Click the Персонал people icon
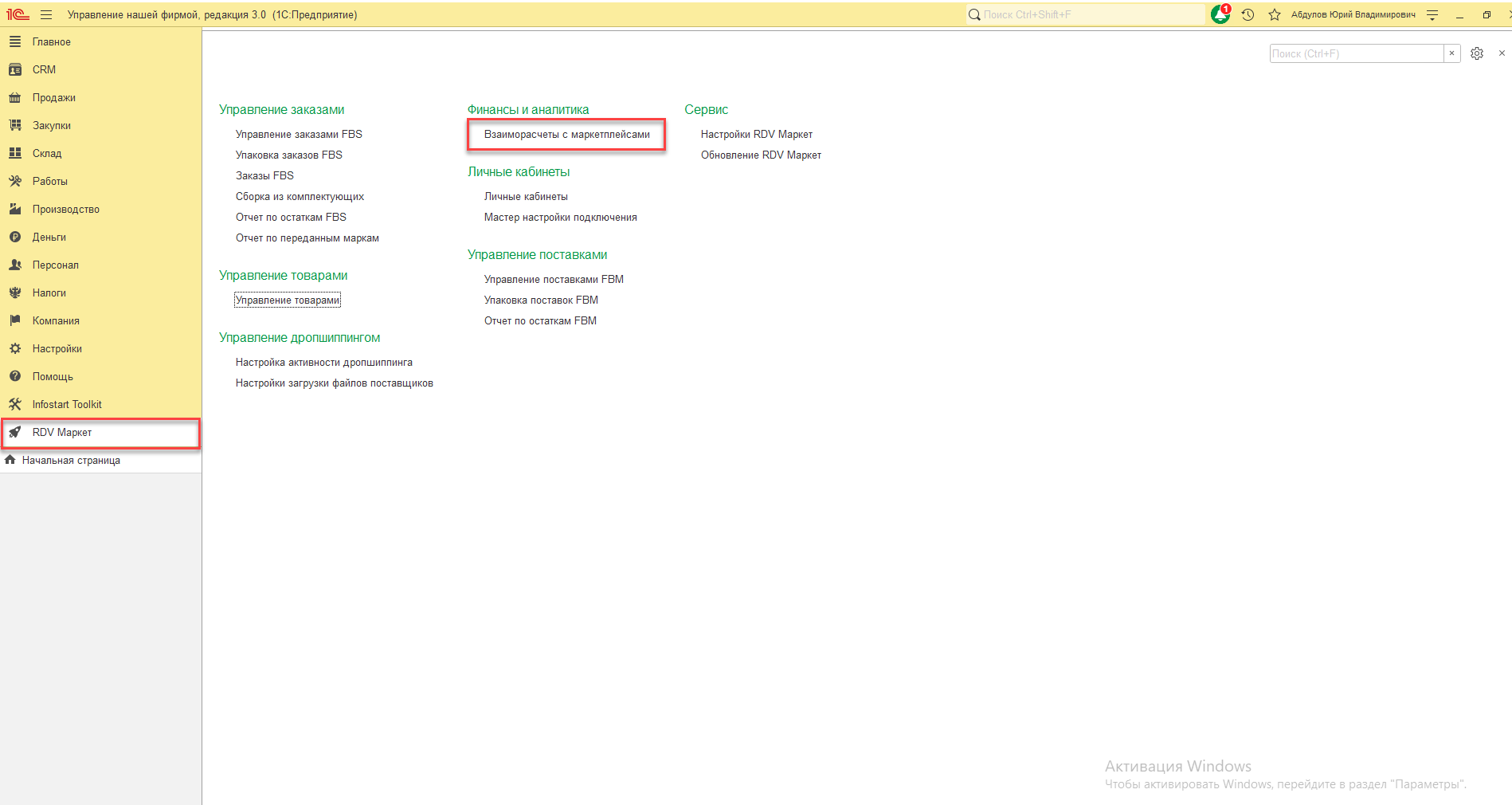This screenshot has height=805, width=1512. click(x=15, y=265)
